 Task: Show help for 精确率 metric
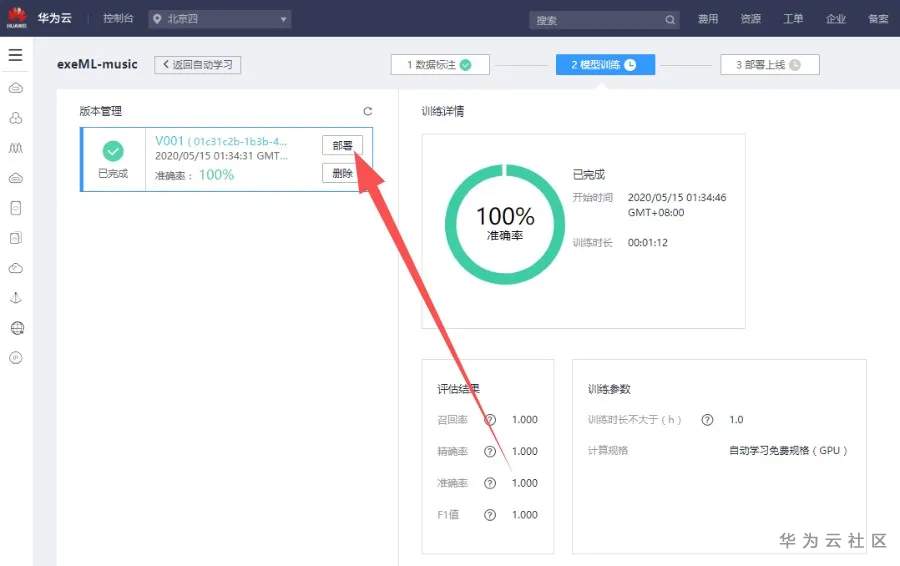[490, 451]
